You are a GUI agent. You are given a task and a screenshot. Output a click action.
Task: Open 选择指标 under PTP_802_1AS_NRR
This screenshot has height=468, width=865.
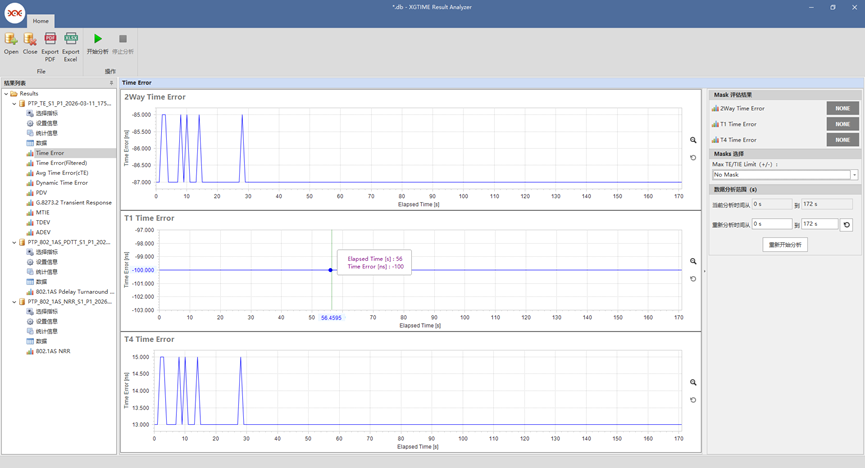pos(47,312)
